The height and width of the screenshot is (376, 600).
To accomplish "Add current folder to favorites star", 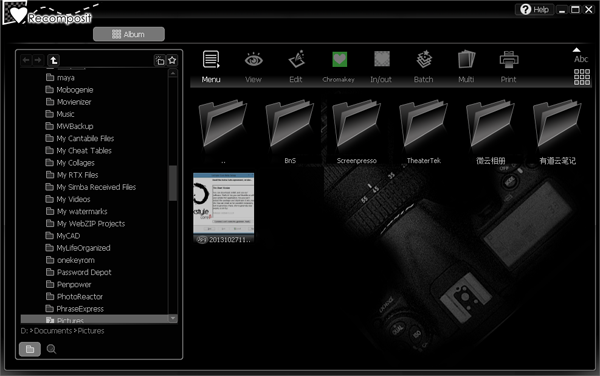I will click(x=172, y=60).
